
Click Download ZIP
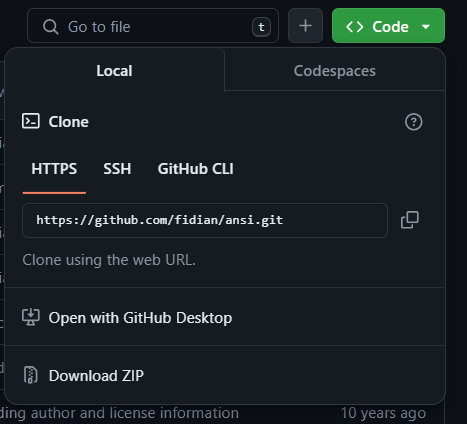click(225, 375)
